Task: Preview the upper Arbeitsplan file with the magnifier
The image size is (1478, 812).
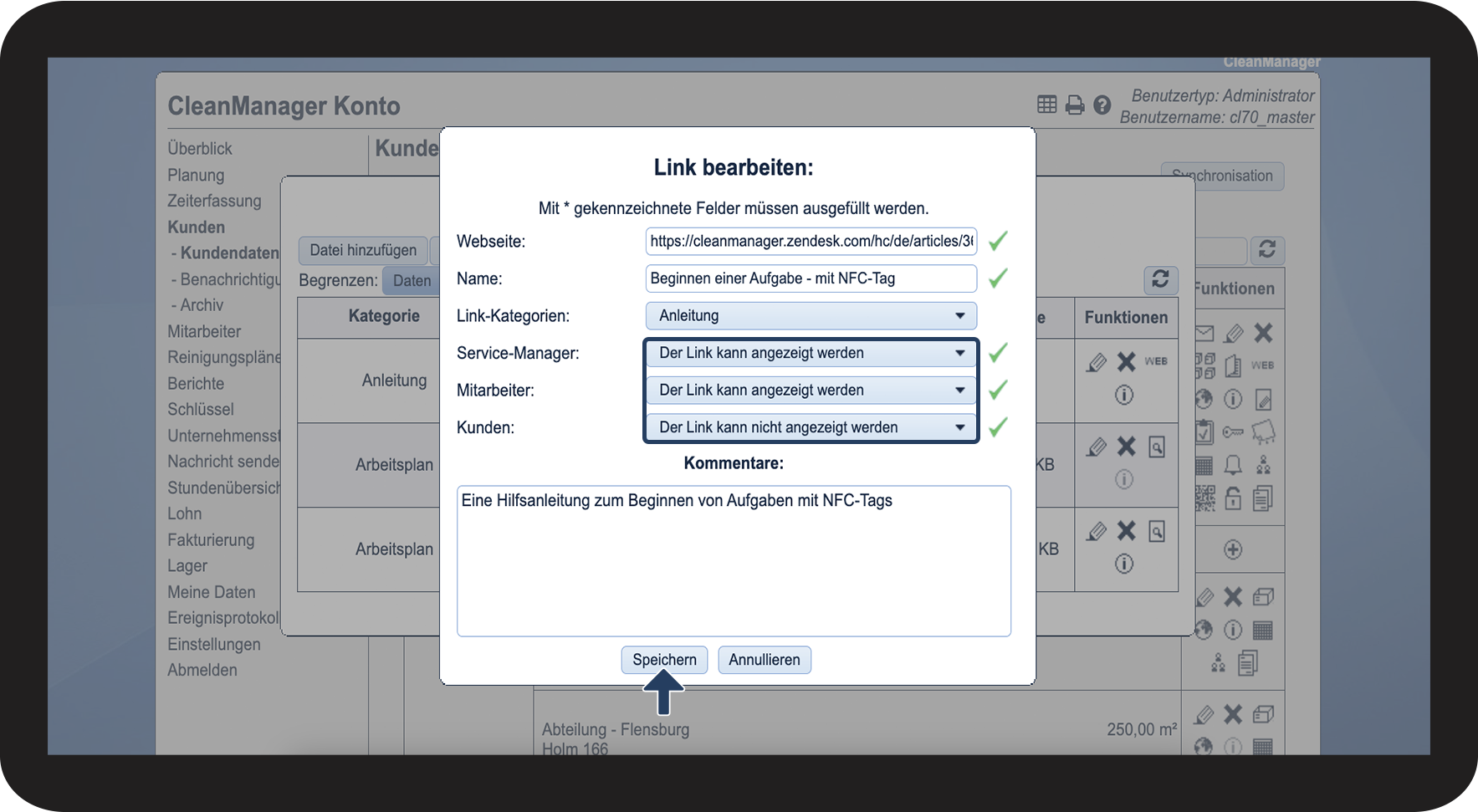Action: pos(1157,447)
